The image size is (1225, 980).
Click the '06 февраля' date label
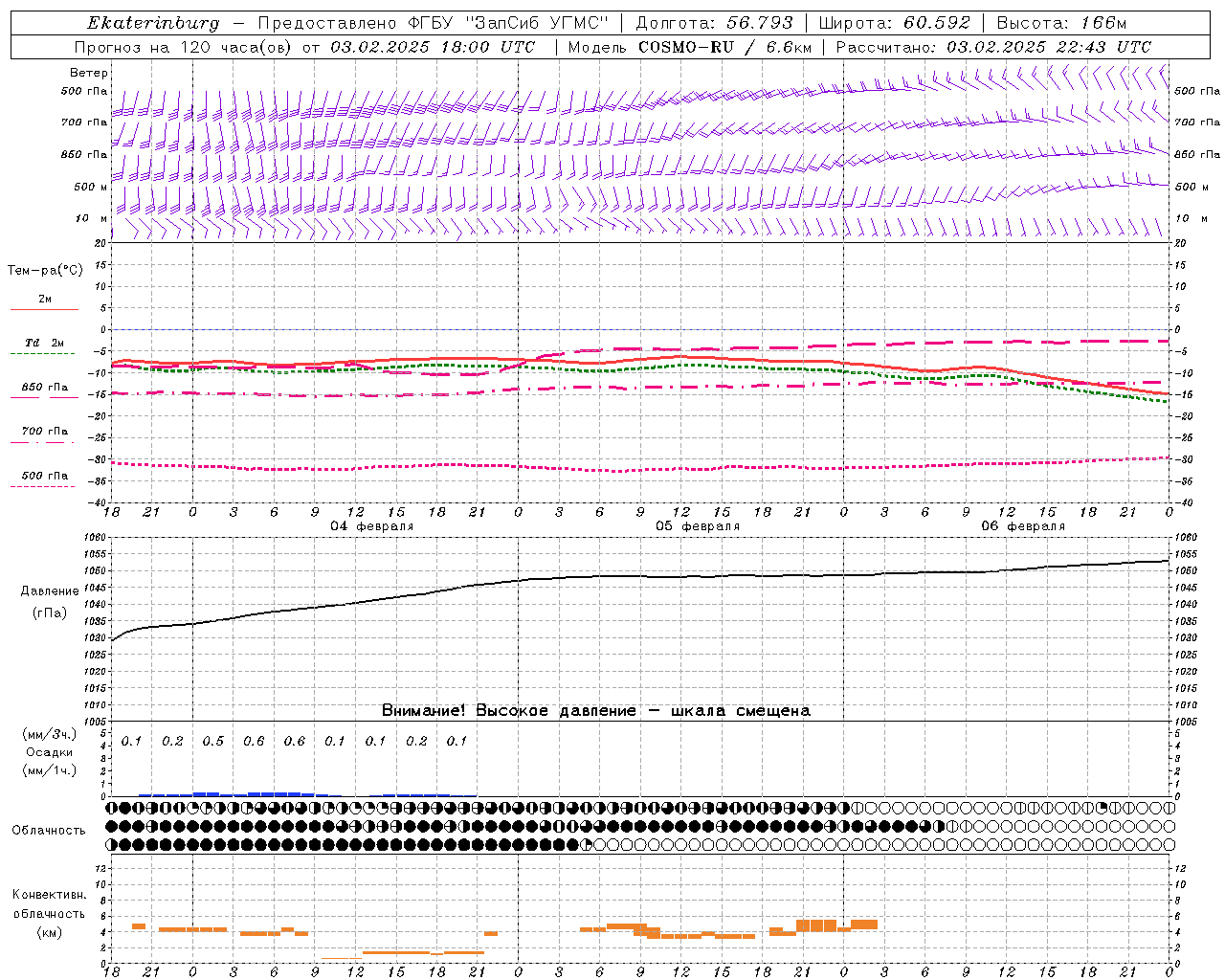[1023, 526]
